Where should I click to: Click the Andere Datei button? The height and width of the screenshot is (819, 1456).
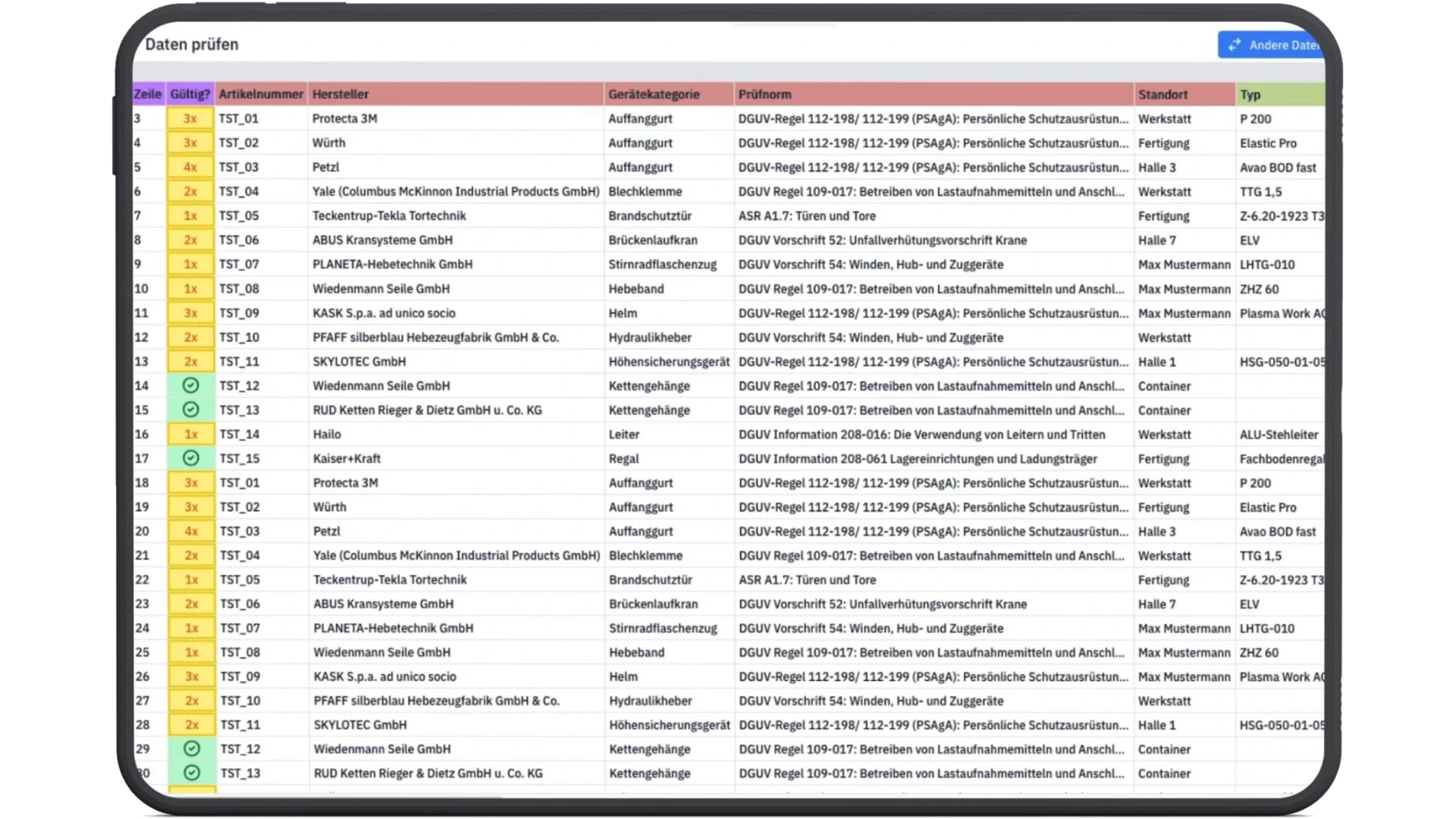tap(1272, 45)
